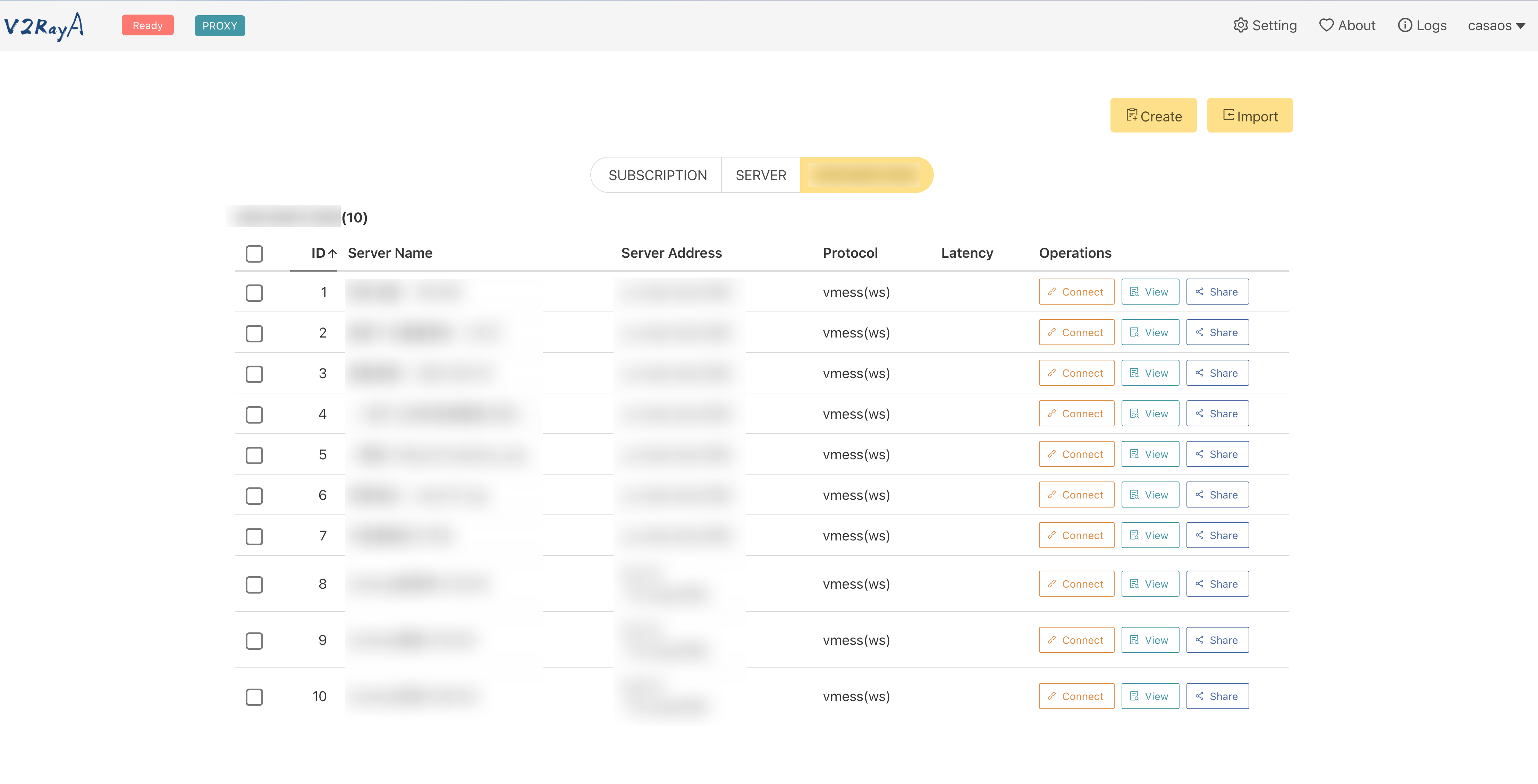Expand the casaos user dropdown
Viewport: 1538px width, 784px height.
(x=1520, y=26)
